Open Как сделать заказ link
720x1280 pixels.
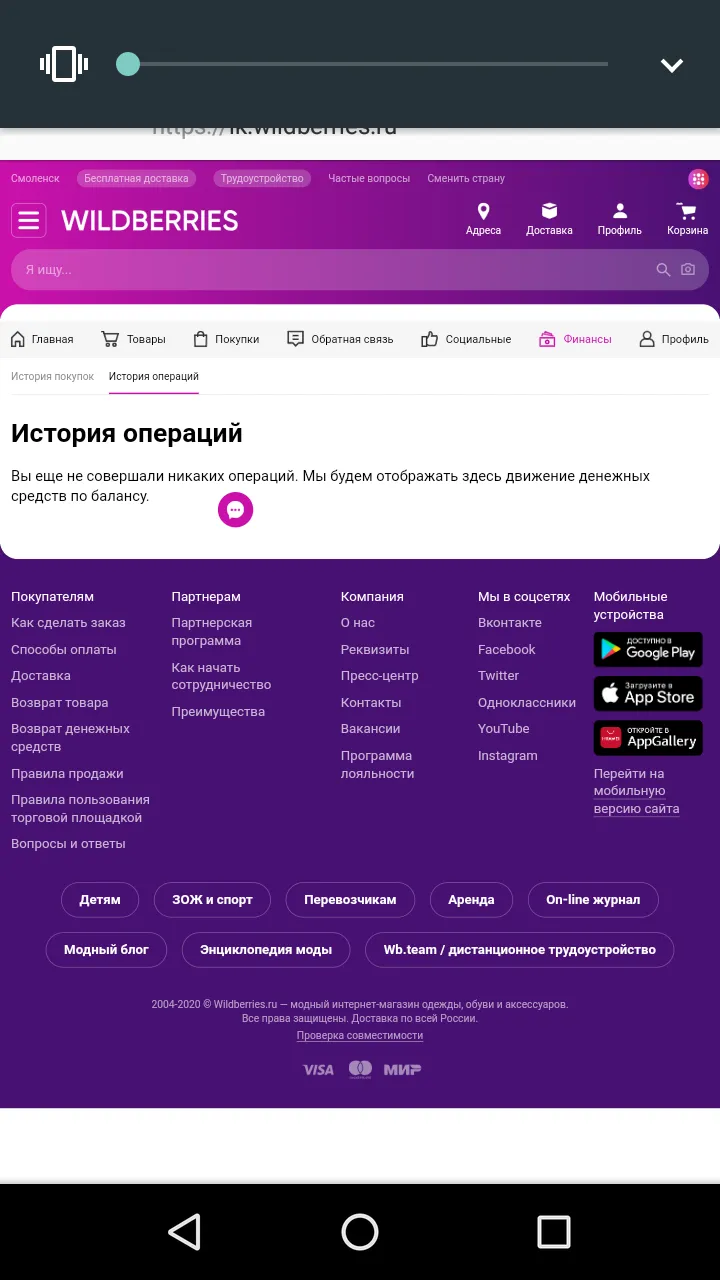point(68,623)
